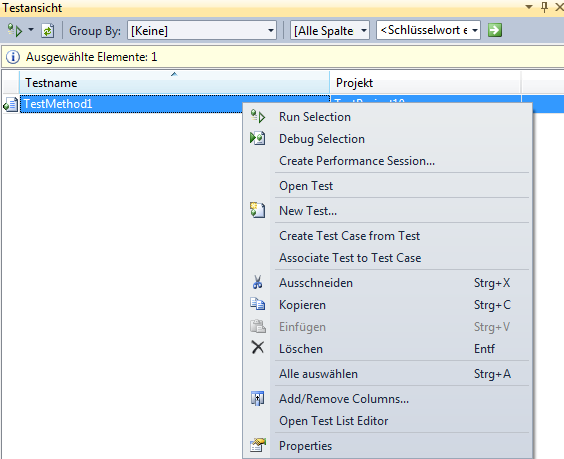Click the run tests toolbar icon

15,30
